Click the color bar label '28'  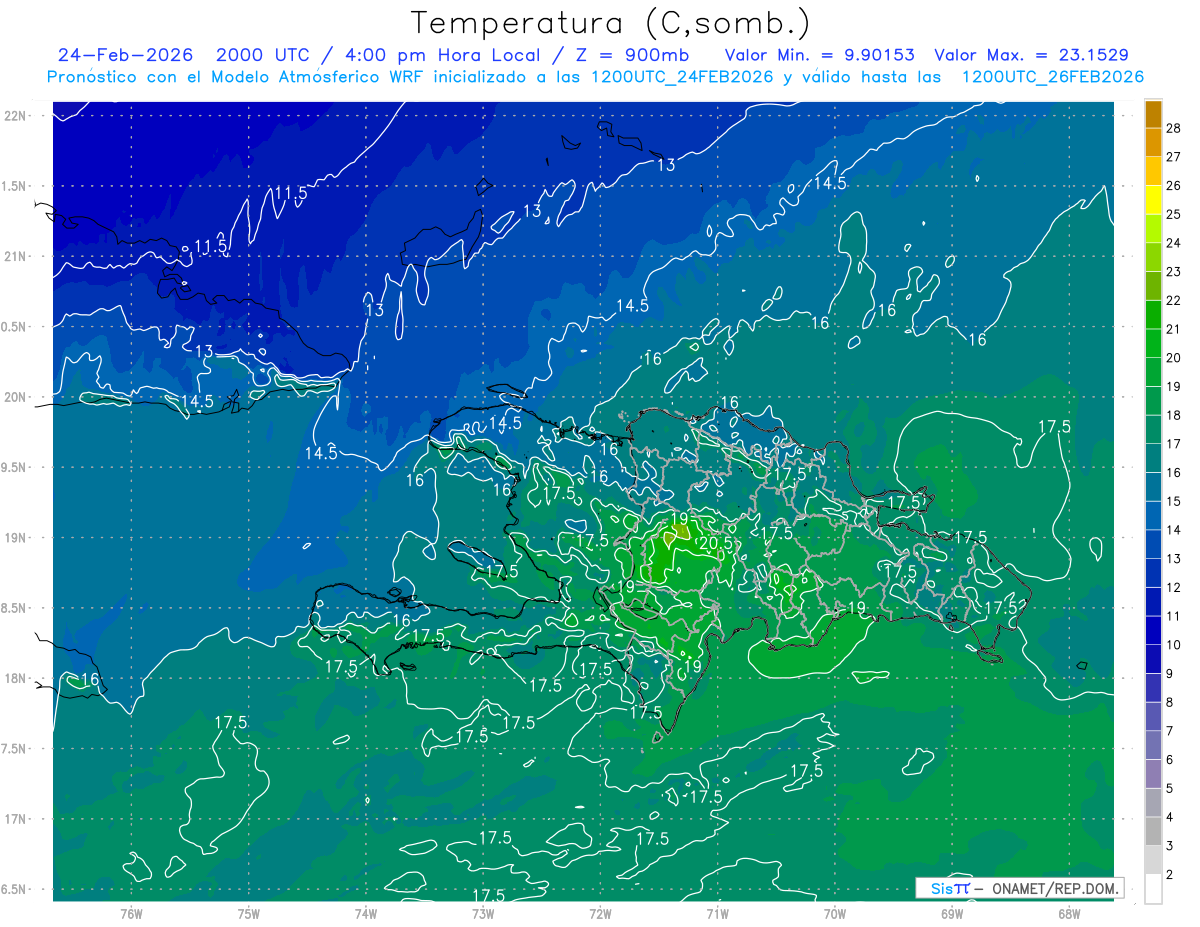tap(1174, 127)
